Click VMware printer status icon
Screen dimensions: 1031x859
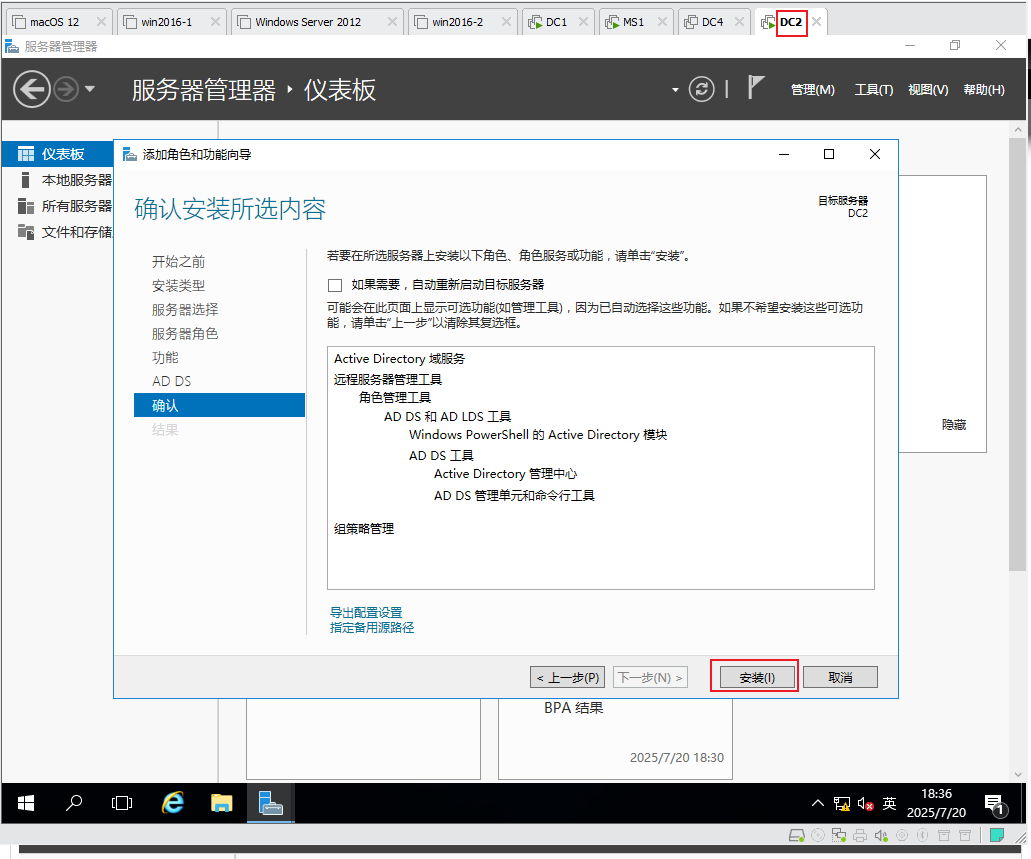[x=860, y=835]
